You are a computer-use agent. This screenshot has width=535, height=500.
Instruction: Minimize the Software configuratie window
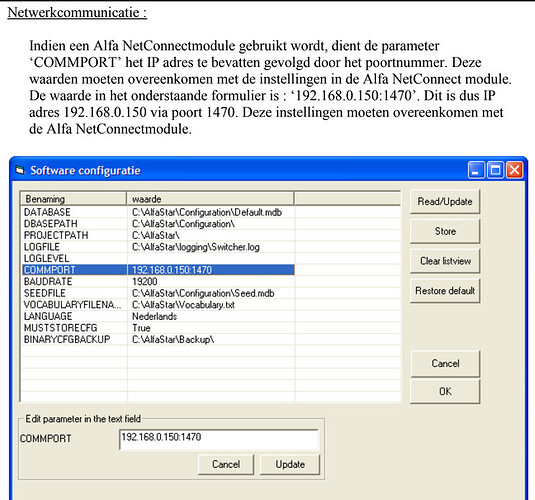pyautogui.click(x=475, y=170)
